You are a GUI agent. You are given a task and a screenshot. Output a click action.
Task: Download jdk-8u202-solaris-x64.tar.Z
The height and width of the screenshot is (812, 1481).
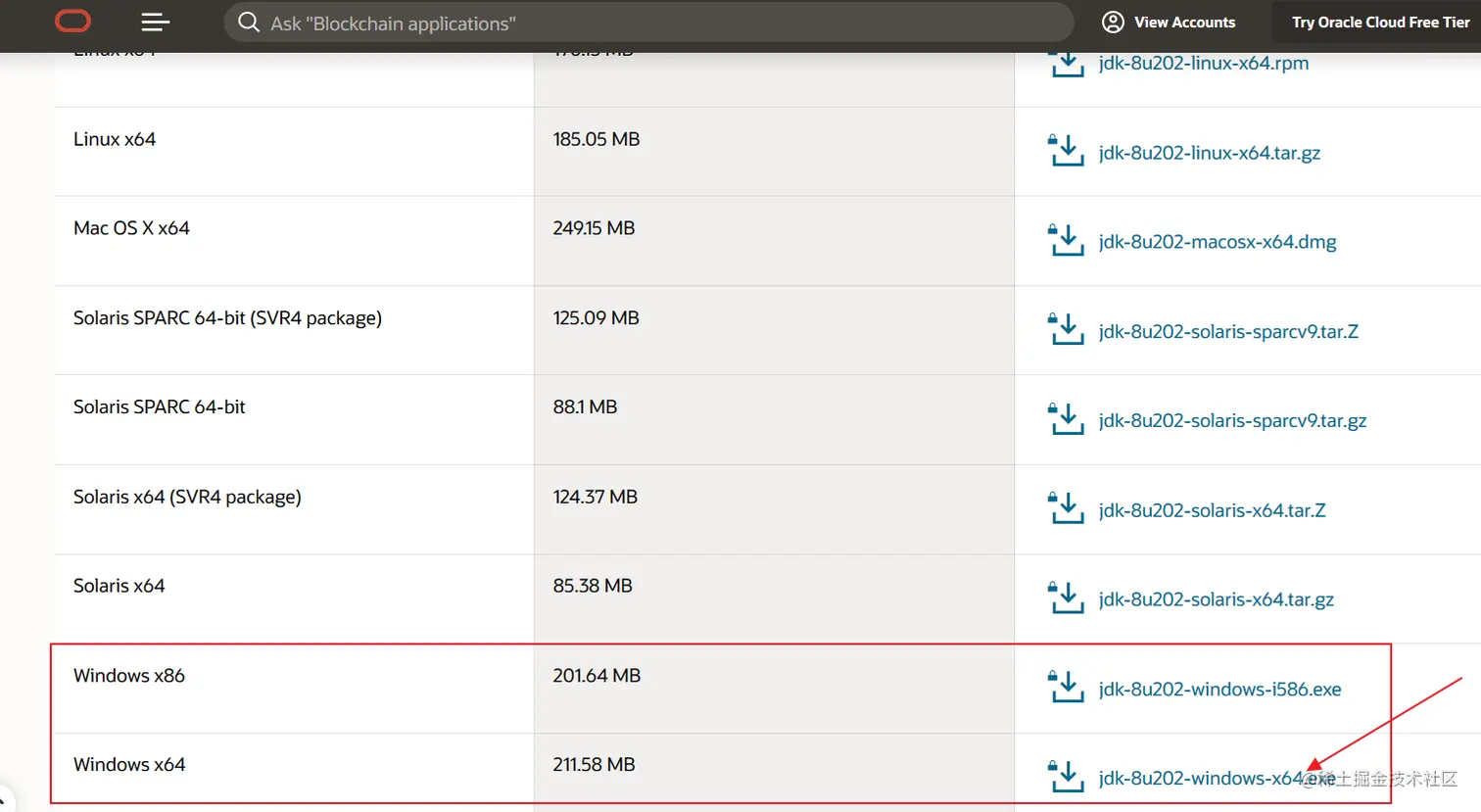pos(1212,510)
